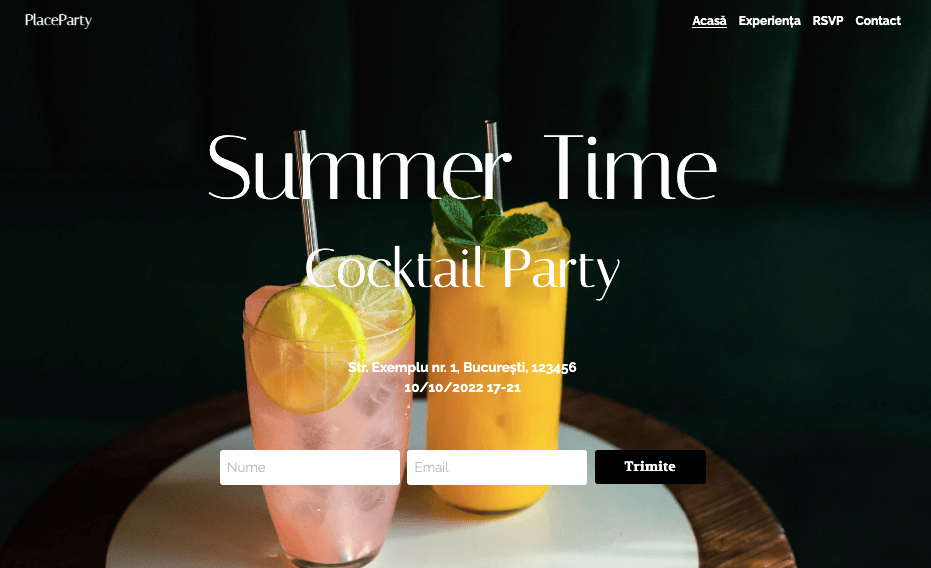The width and height of the screenshot is (931, 568).
Task: Click the PlaceParty logo
Action: pyautogui.click(x=58, y=20)
